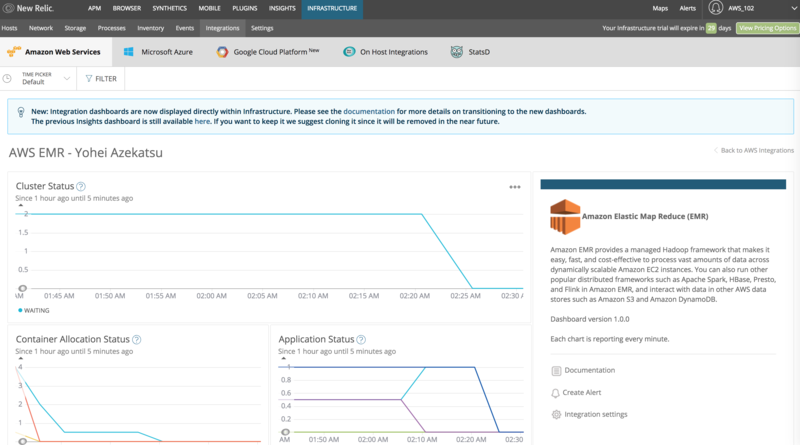Open the Documentation link in sidebar
This screenshot has height=445, width=800.
click(x=589, y=370)
